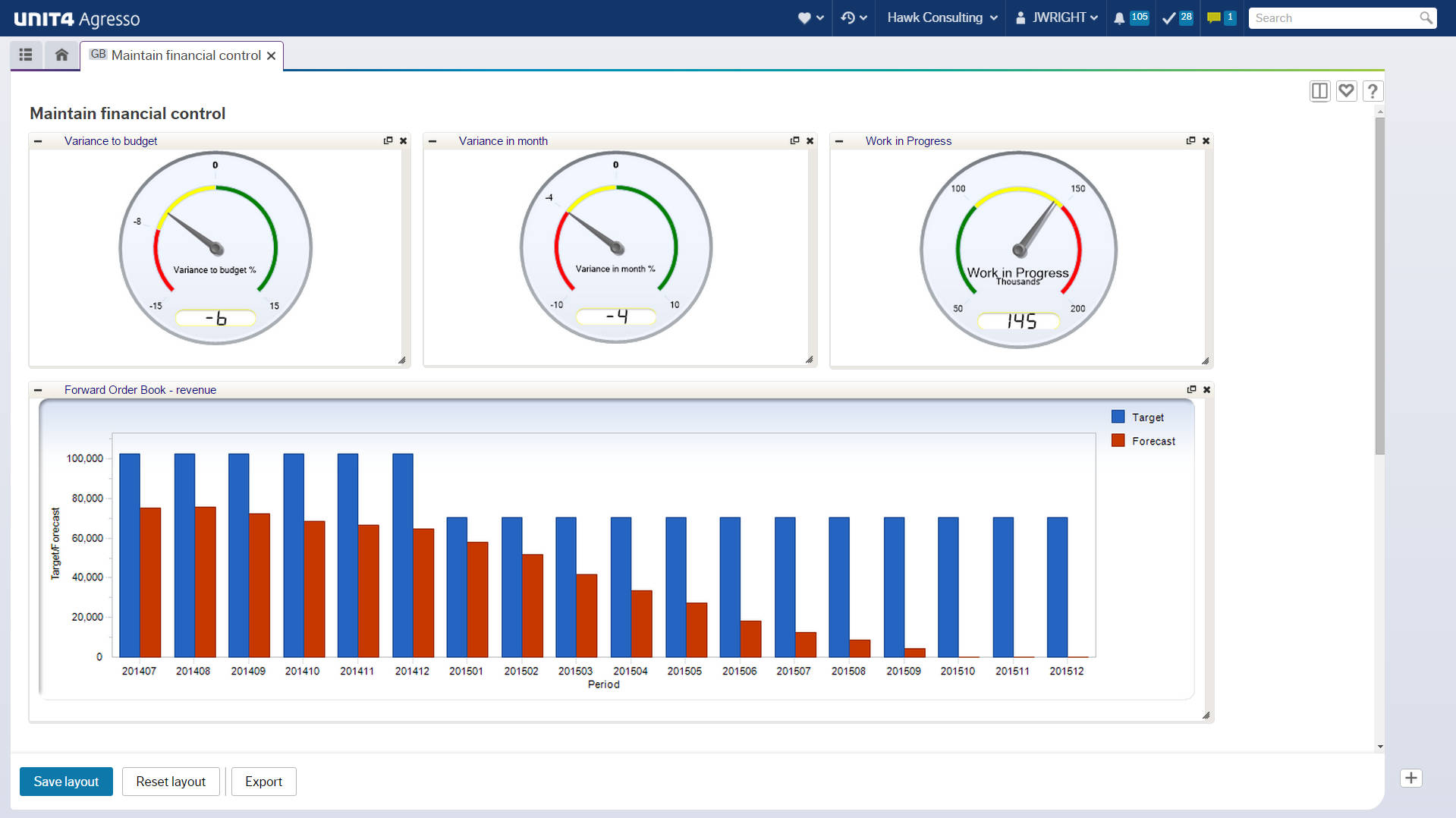Open the favorites heart menu in header
Screen dimensions: 1456x818
(x=810, y=18)
